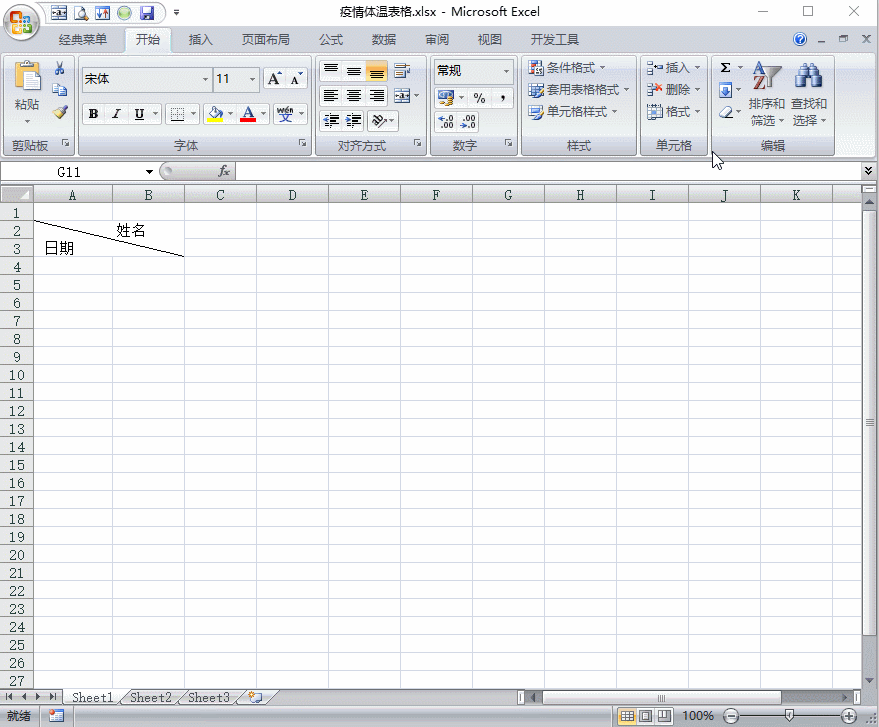Increase indent in alignment group
Screen dimensions: 879x727
[x=353, y=121]
